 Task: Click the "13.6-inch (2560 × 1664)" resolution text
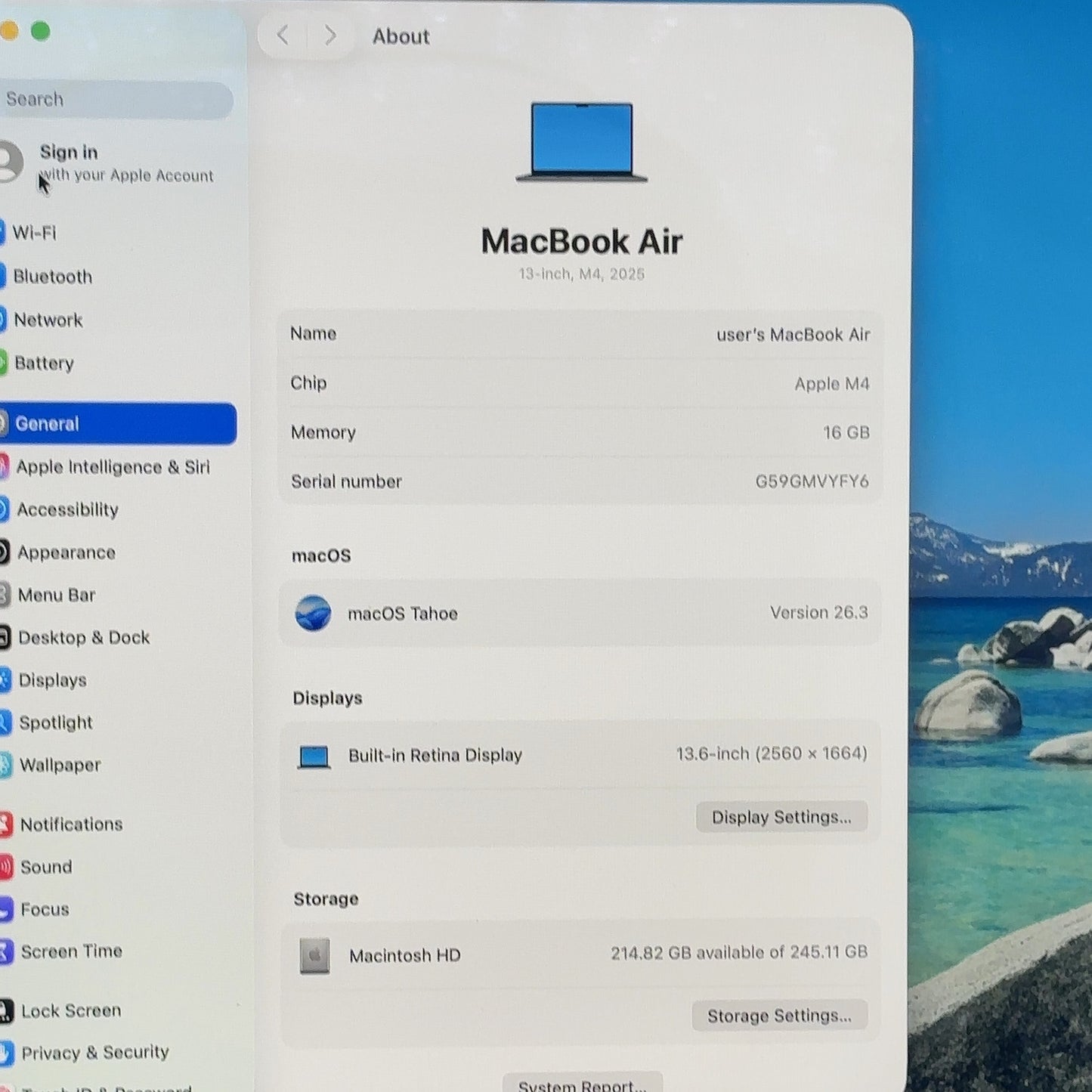[x=772, y=753]
